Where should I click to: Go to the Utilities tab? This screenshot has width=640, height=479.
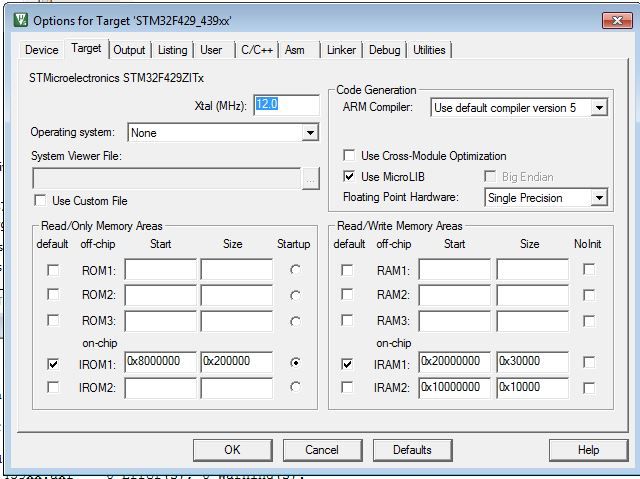(429, 50)
